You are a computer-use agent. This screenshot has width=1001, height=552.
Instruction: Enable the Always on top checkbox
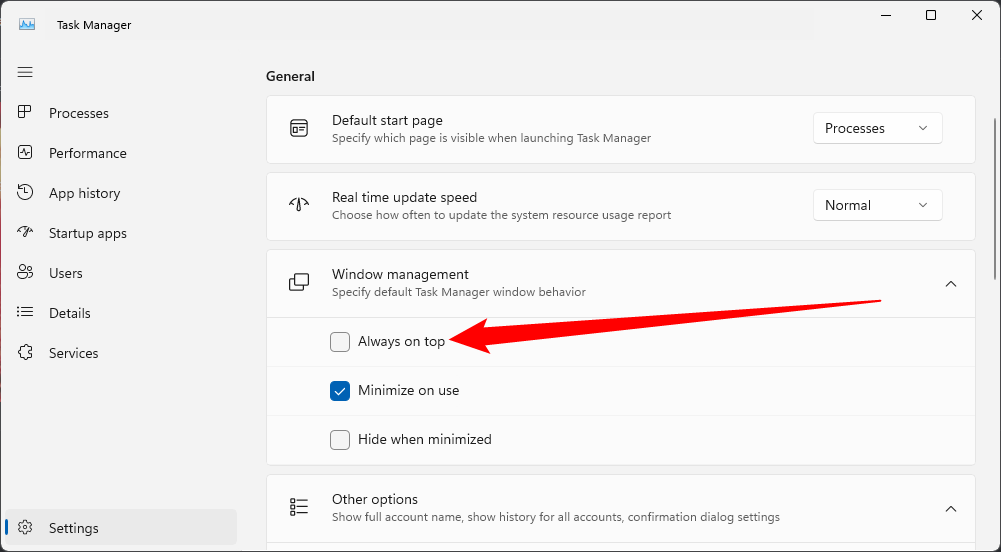tap(340, 341)
